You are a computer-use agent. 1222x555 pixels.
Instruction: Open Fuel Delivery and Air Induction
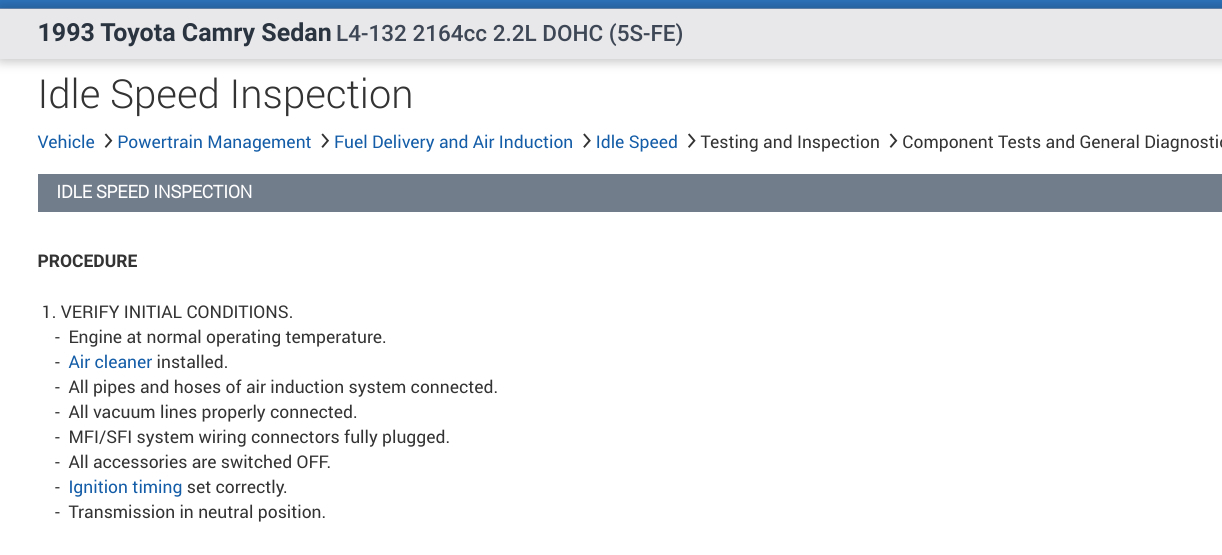pos(453,142)
